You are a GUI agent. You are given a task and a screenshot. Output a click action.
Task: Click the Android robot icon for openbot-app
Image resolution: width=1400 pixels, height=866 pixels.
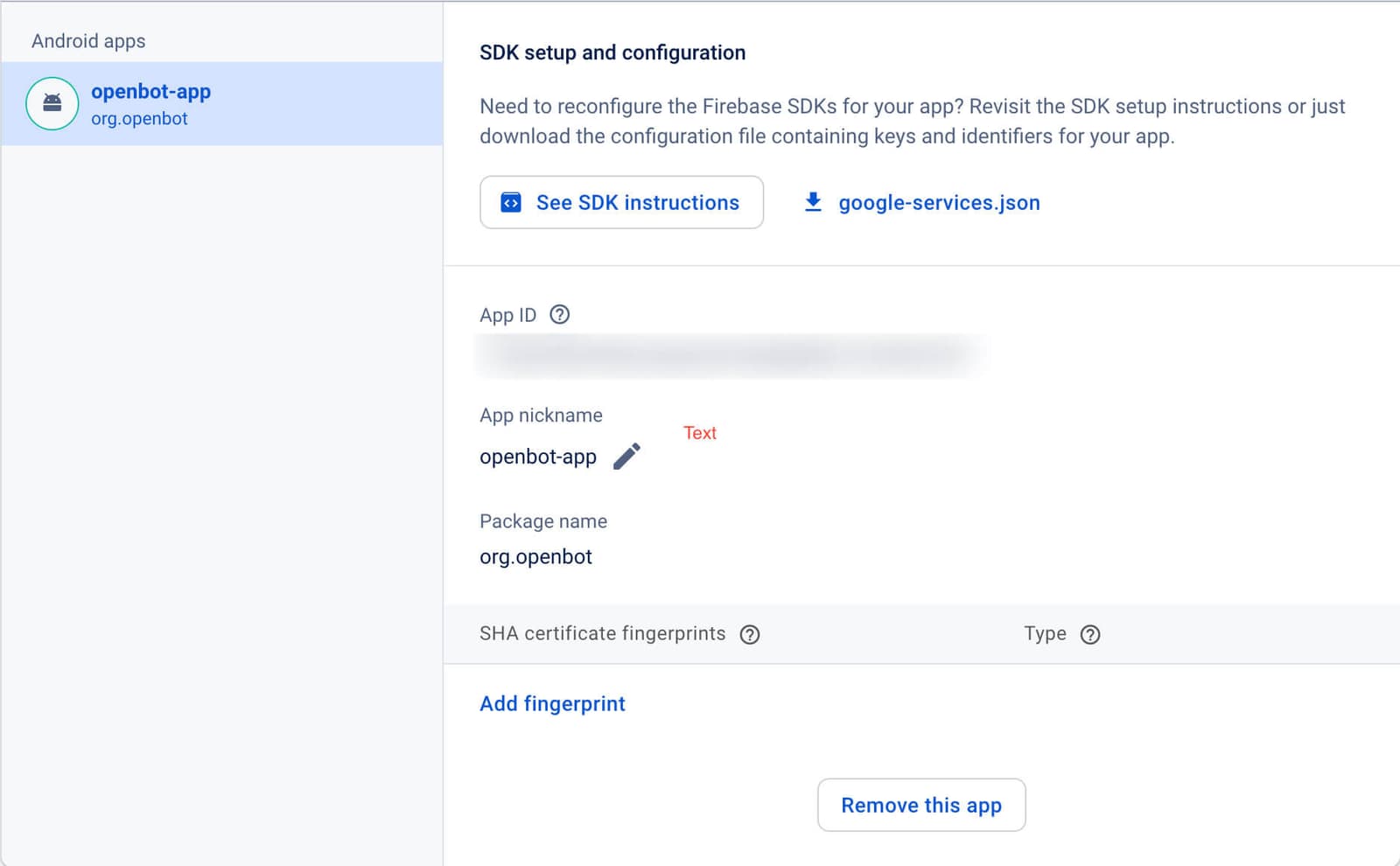(x=52, y=103)
